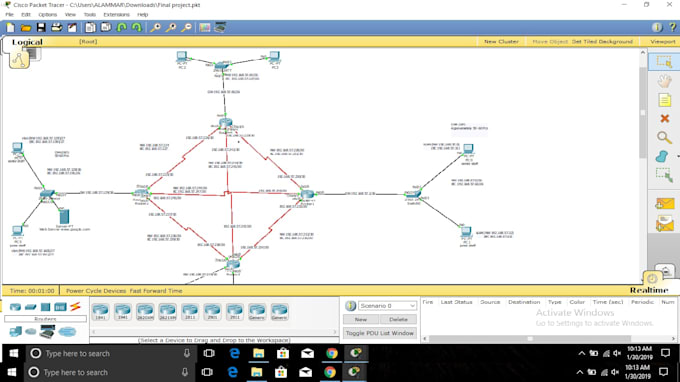Open the network information icon
Image resolution: width=680 pixels, height=382 pixels.
[x=657, y=27]
